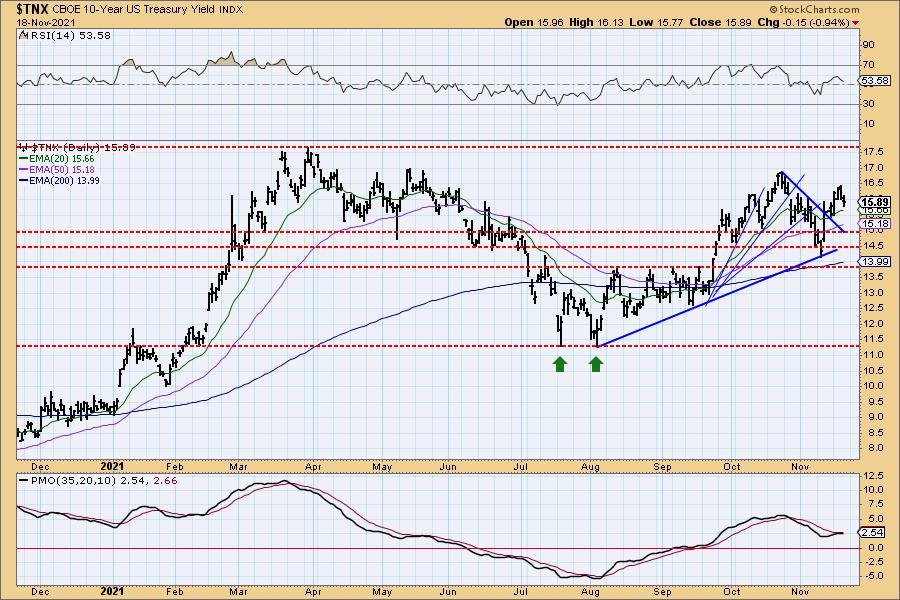
Task: Click the 30 level on the RSI axis
Action: pyautogui.click(x=868, y=104)
